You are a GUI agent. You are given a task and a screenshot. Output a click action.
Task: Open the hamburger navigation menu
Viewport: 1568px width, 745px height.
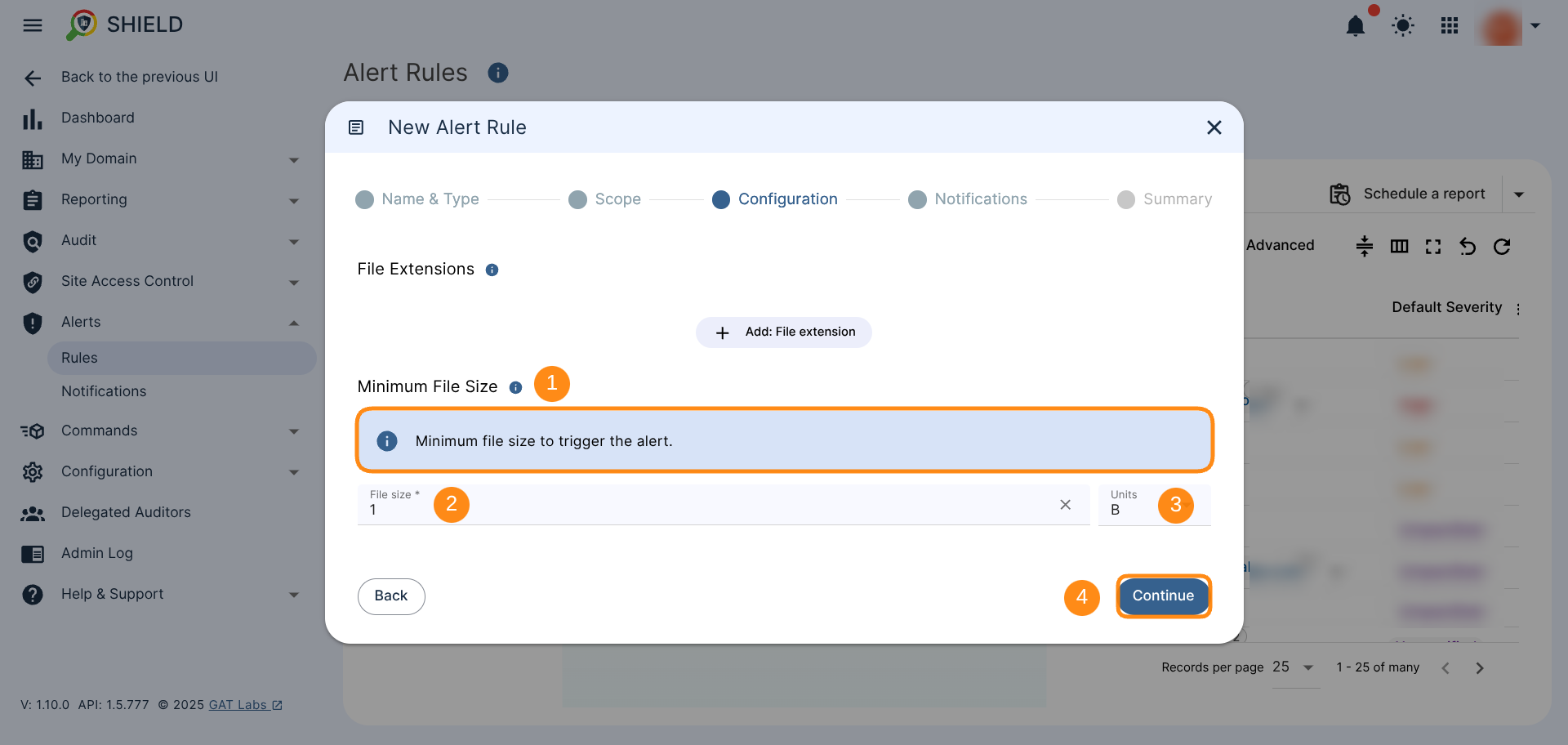point(33,25)
